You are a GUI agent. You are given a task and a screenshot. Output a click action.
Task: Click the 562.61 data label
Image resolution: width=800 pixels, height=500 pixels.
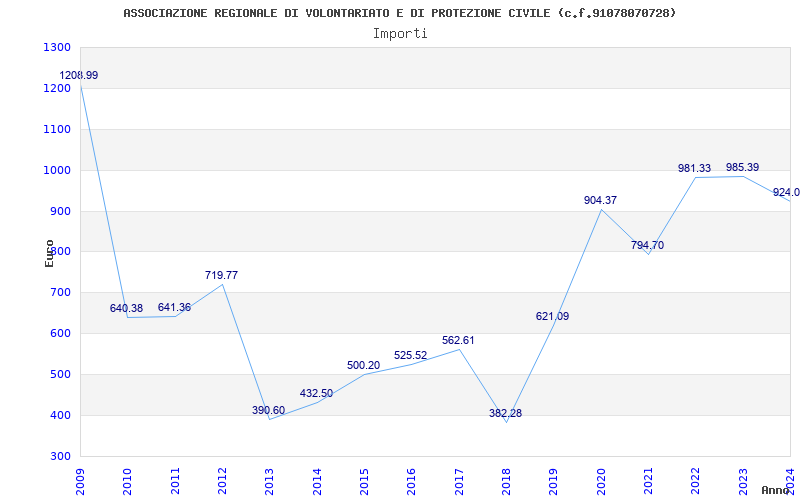coord(458,340)
